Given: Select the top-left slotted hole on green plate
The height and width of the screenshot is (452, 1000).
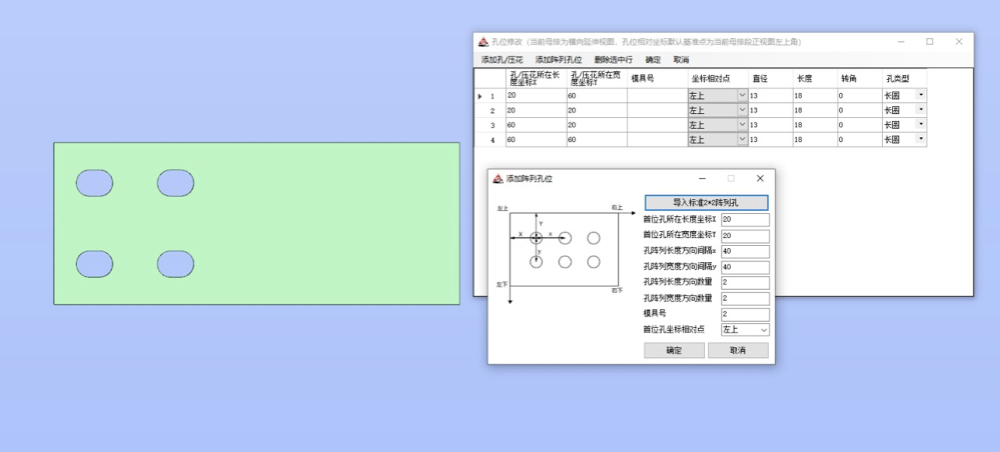Looking at the screenshot, I should pyautogui.click(x=95, y=183).
